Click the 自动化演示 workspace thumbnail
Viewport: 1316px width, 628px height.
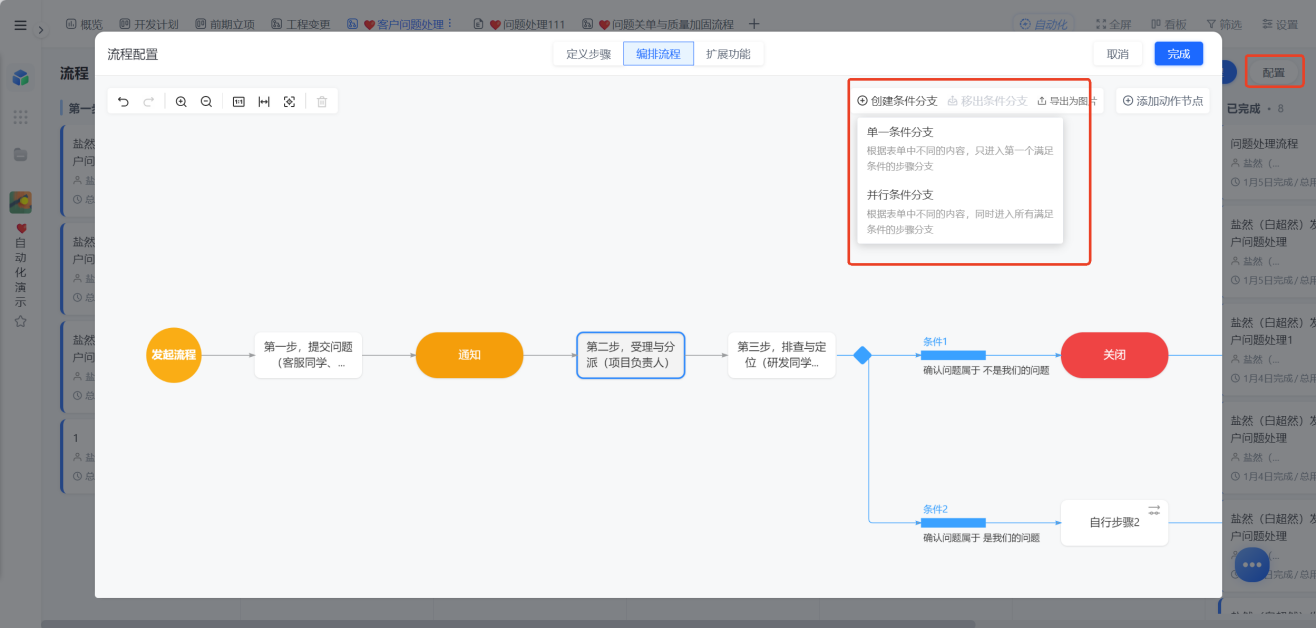click(20, 202)
